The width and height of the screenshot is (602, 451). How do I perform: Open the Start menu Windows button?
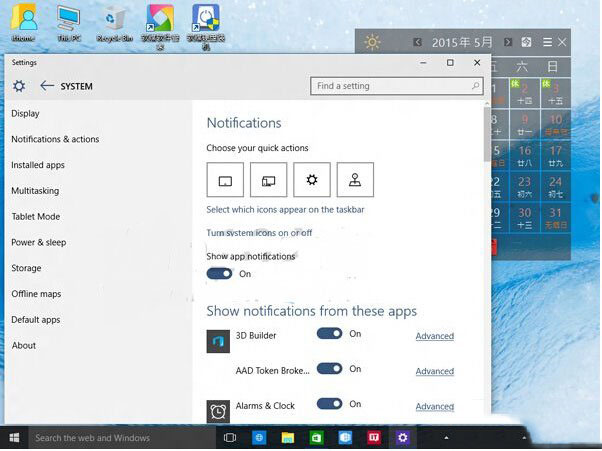coord(14,438)
